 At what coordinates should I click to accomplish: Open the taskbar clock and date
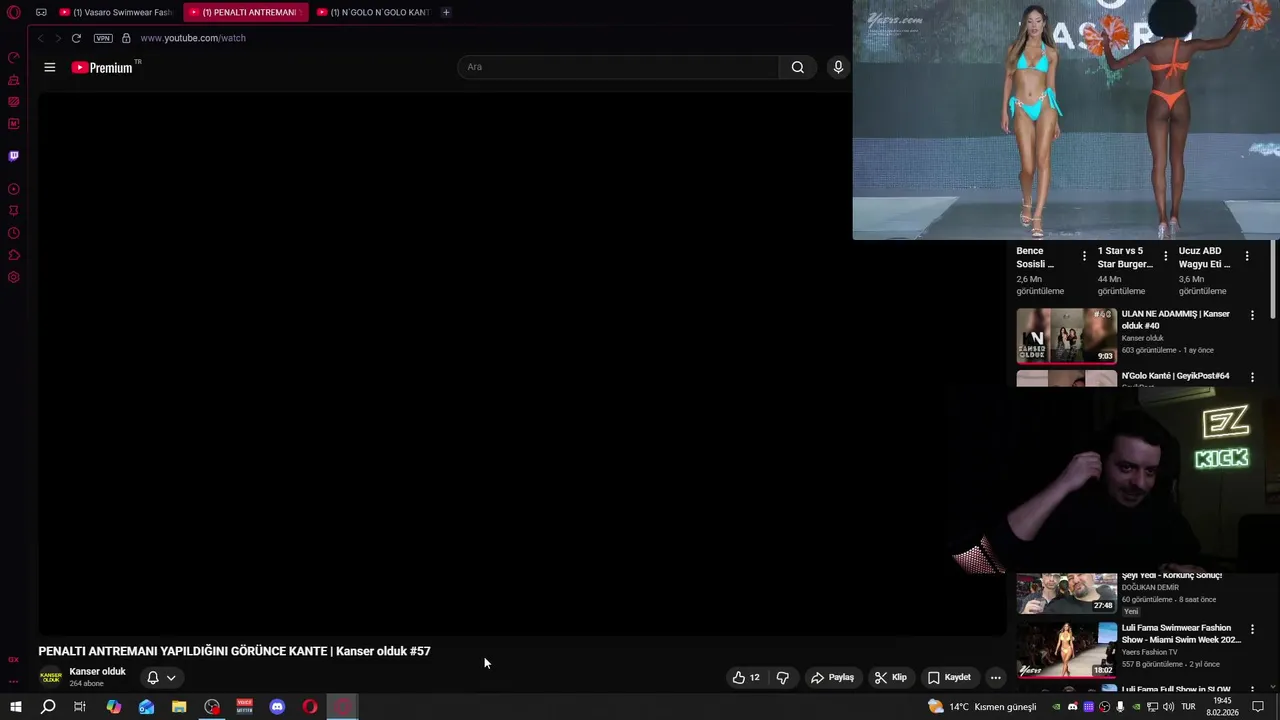1221,707
